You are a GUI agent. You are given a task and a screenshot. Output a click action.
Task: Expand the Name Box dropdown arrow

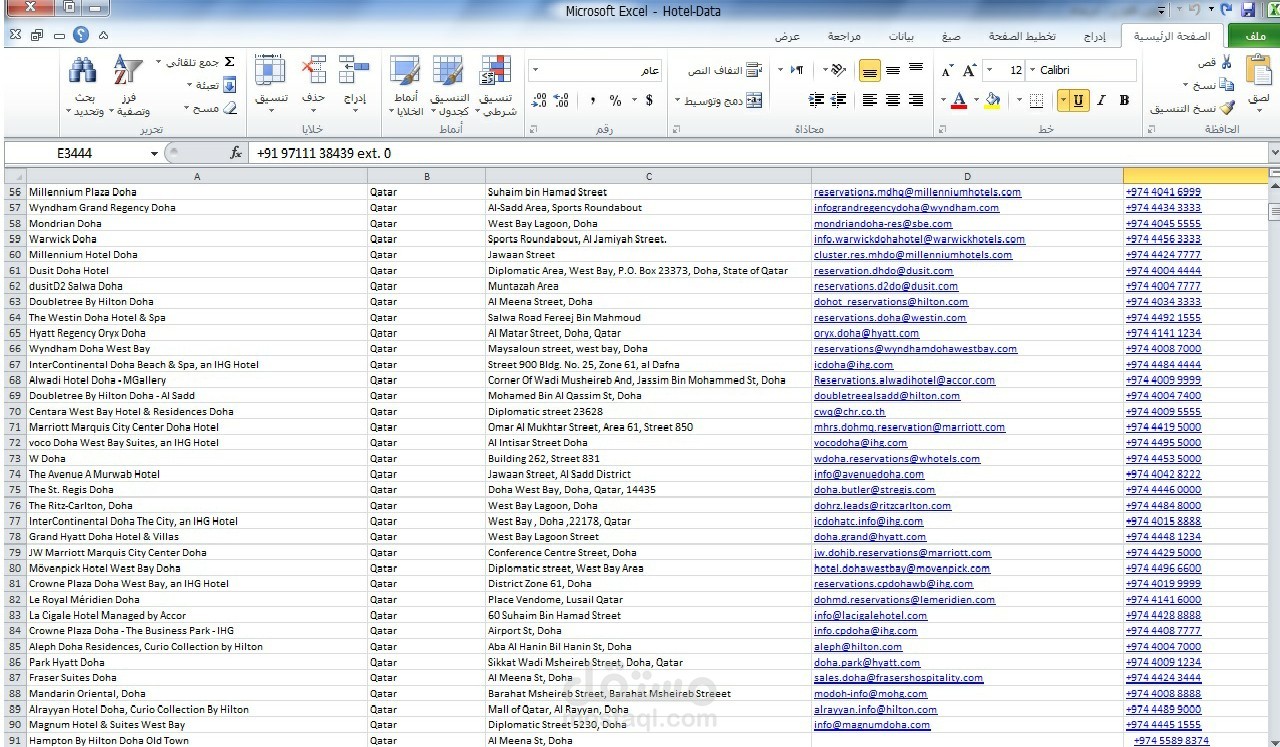(x=154, y=154)
